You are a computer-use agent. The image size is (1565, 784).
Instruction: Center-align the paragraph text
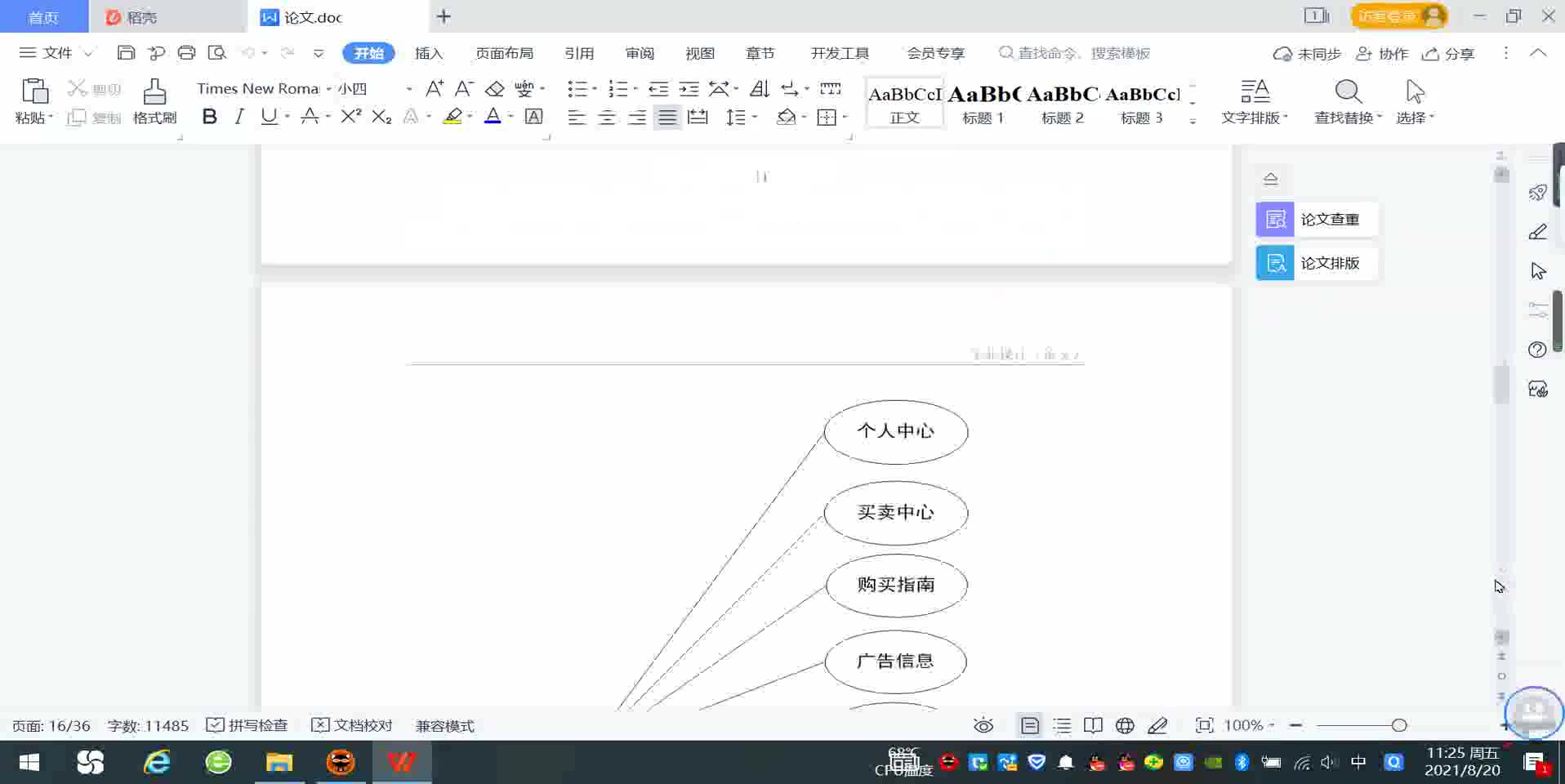pyautogui.click(x=607, y=118)
